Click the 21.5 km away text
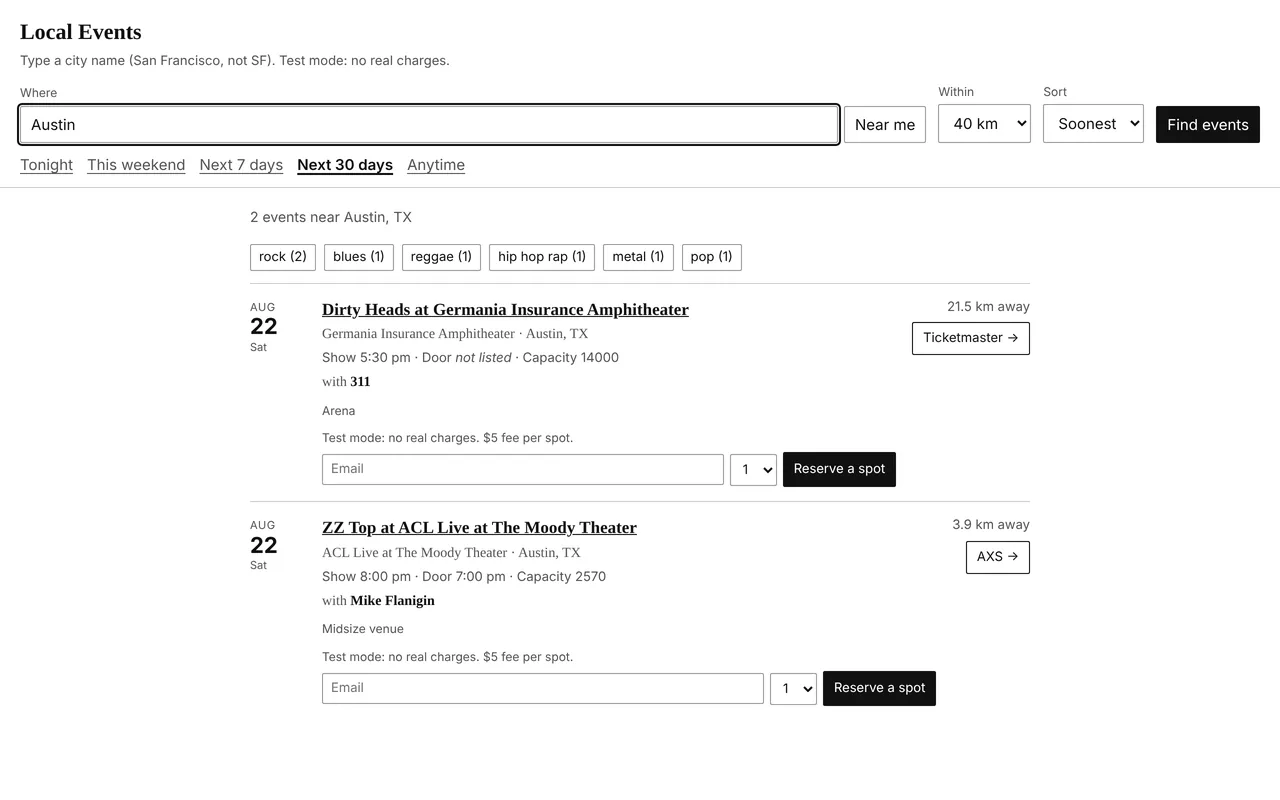 click(988, 307)
